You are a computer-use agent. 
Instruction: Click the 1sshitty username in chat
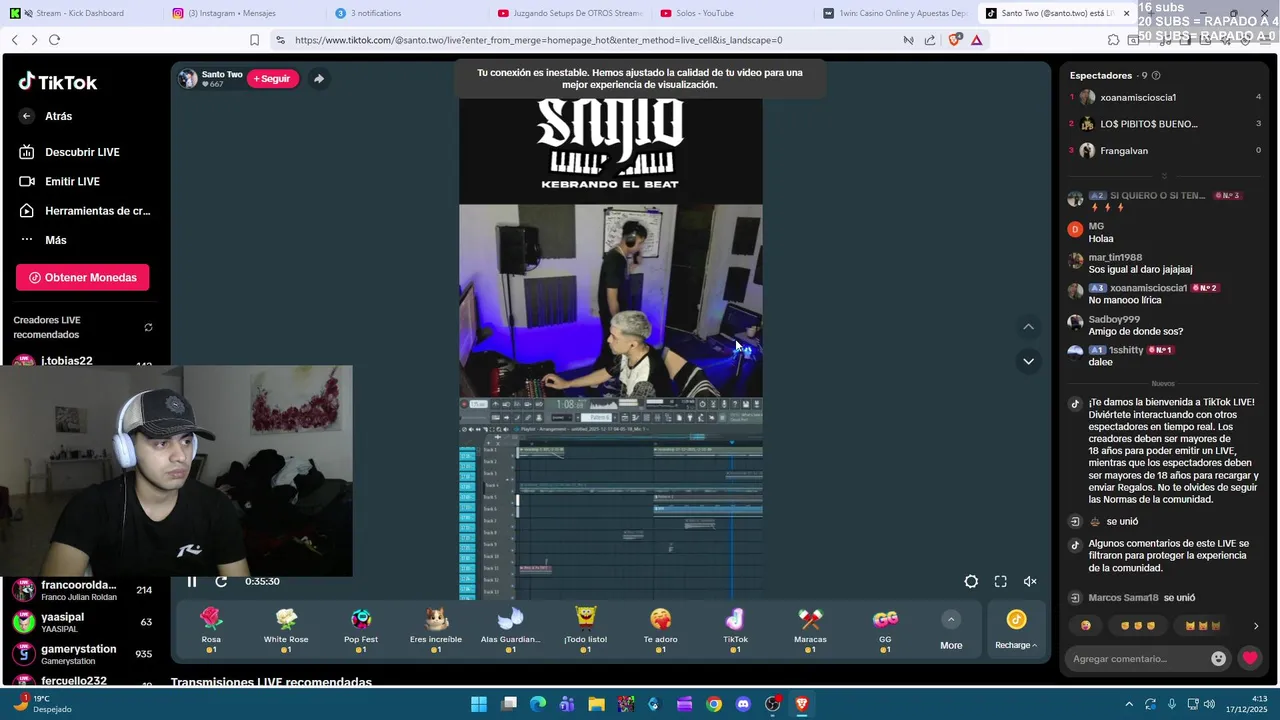(x=1126, y=350)
